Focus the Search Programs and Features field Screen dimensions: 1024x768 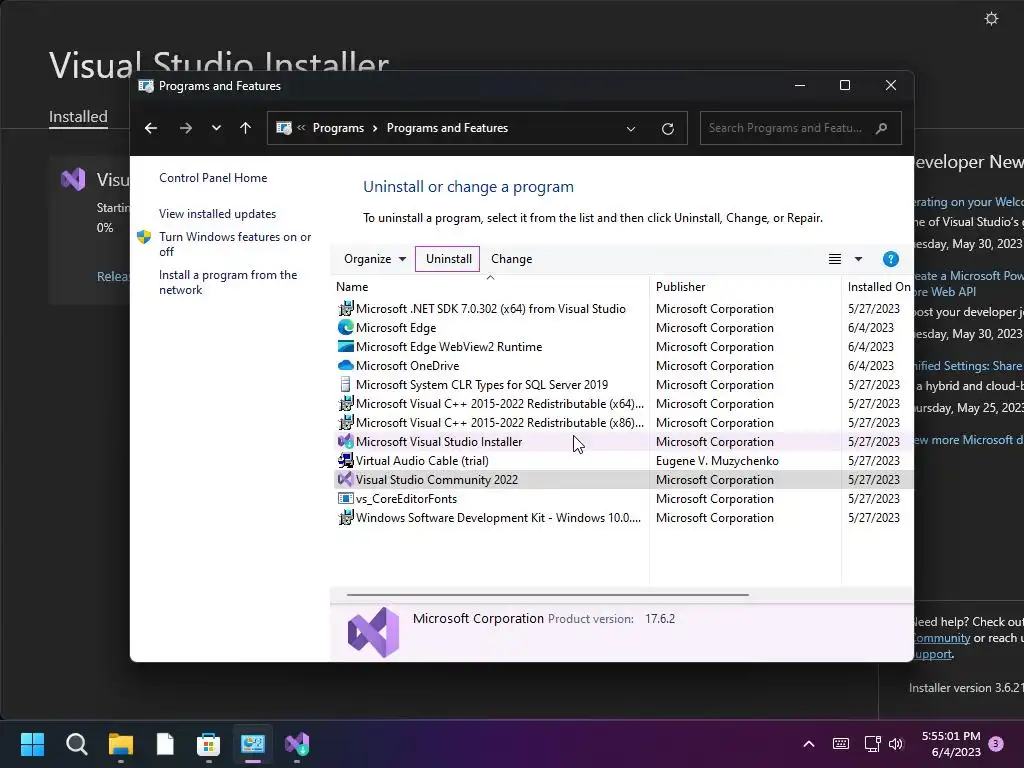click(x=801, y=128)
